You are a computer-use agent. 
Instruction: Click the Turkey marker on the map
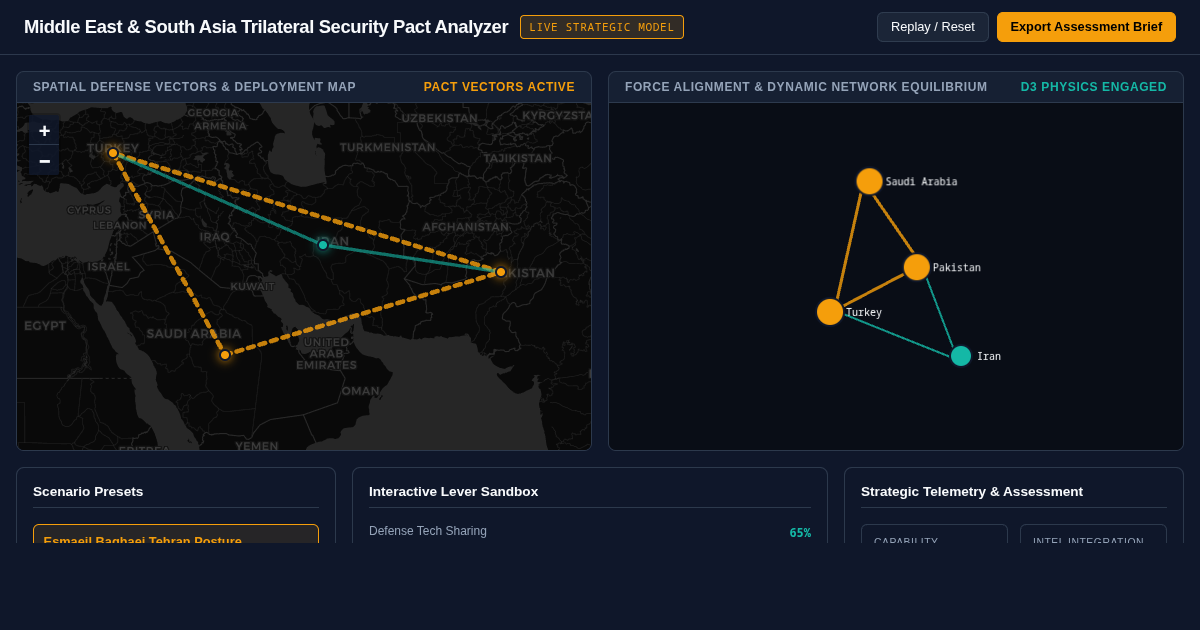[x=113, y=153]
